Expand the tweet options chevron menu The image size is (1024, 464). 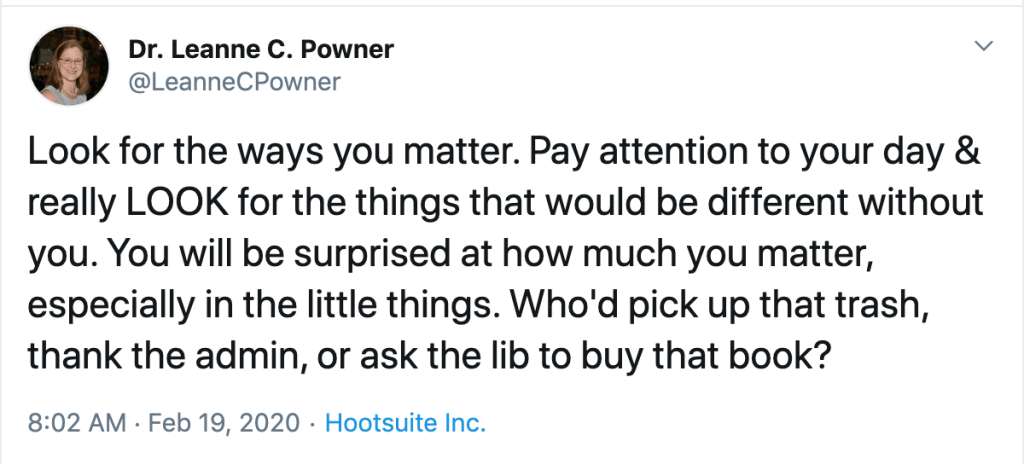point(983,46)
